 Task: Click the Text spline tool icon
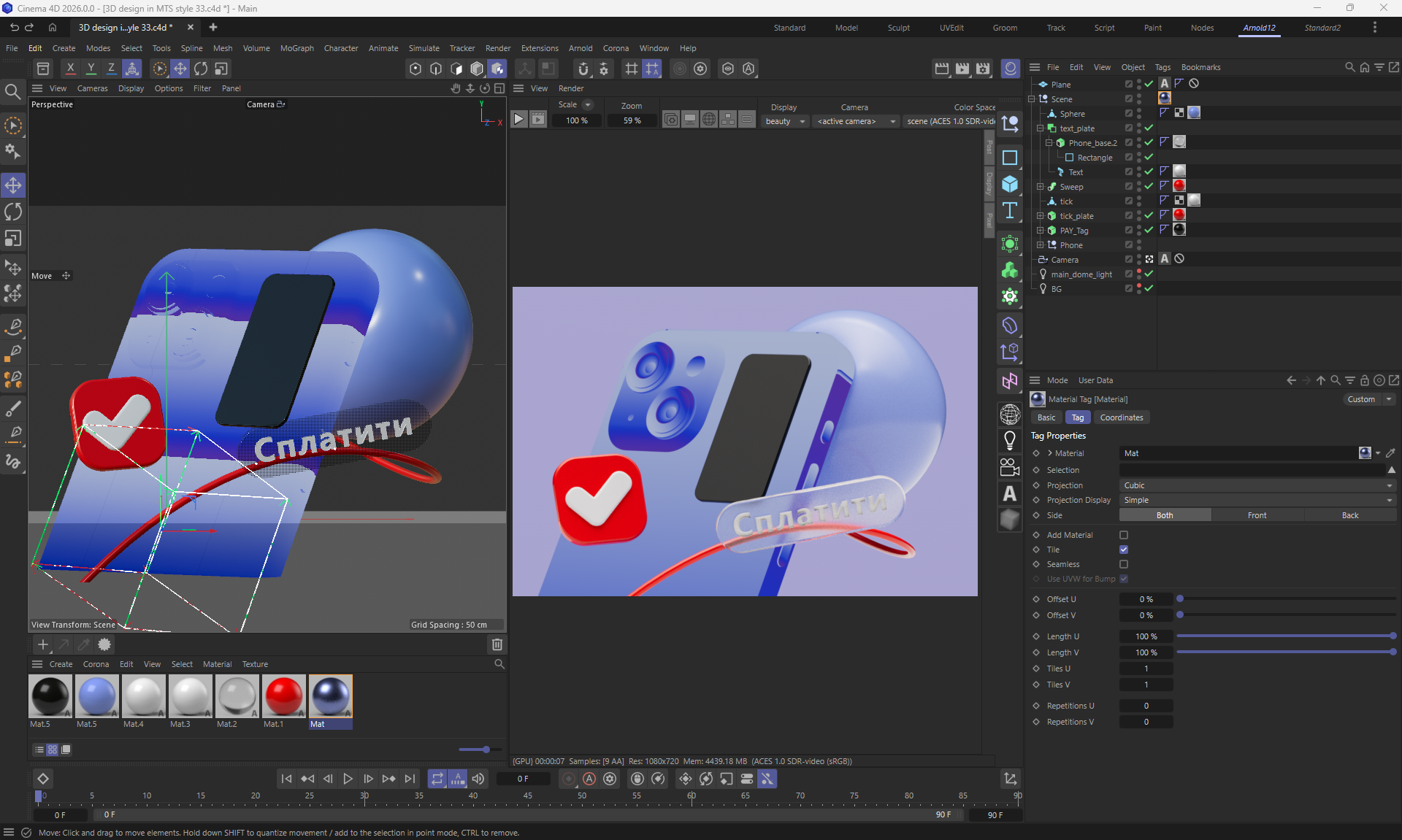click(x=1010, y=211)
